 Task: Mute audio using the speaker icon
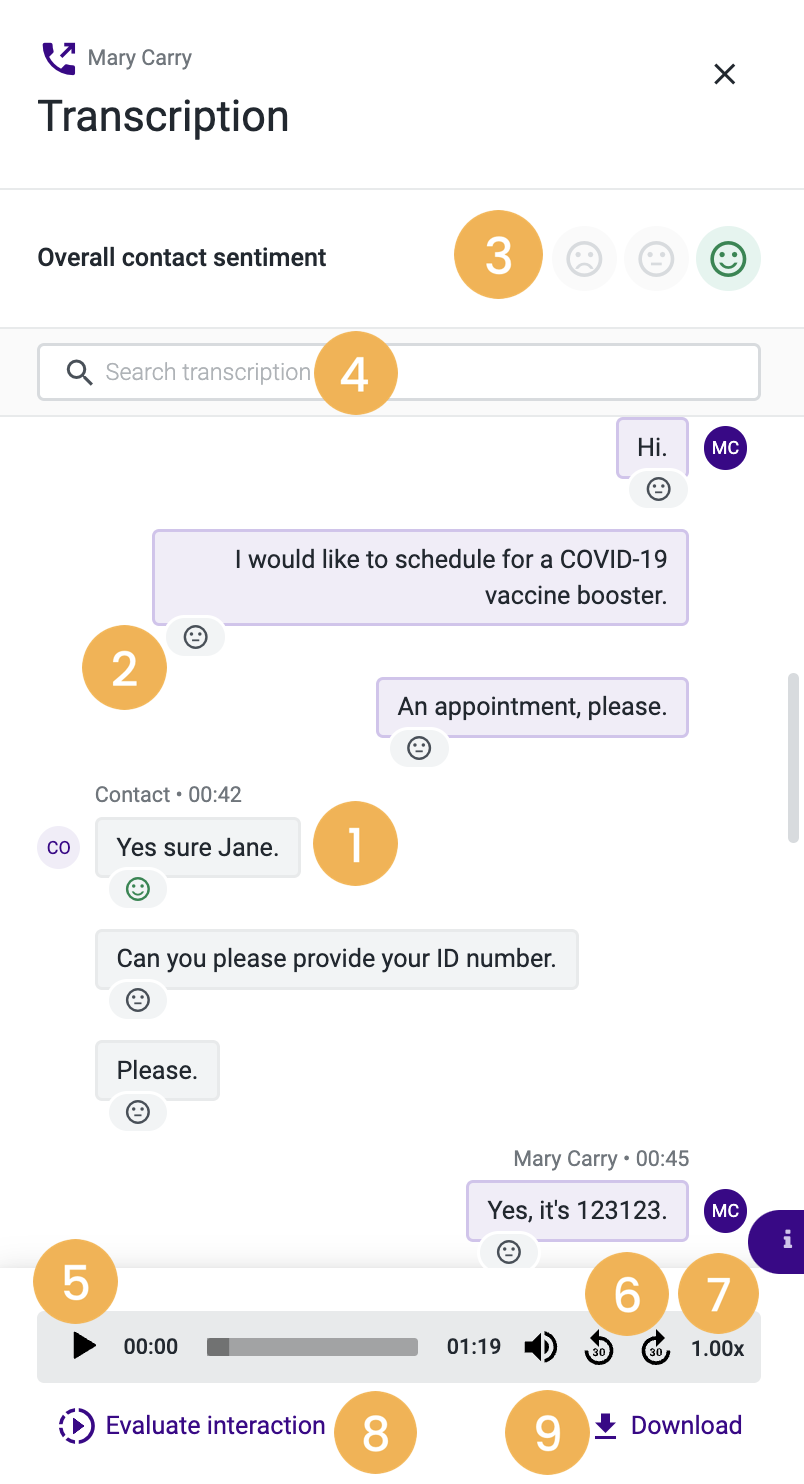point(540,1346)
